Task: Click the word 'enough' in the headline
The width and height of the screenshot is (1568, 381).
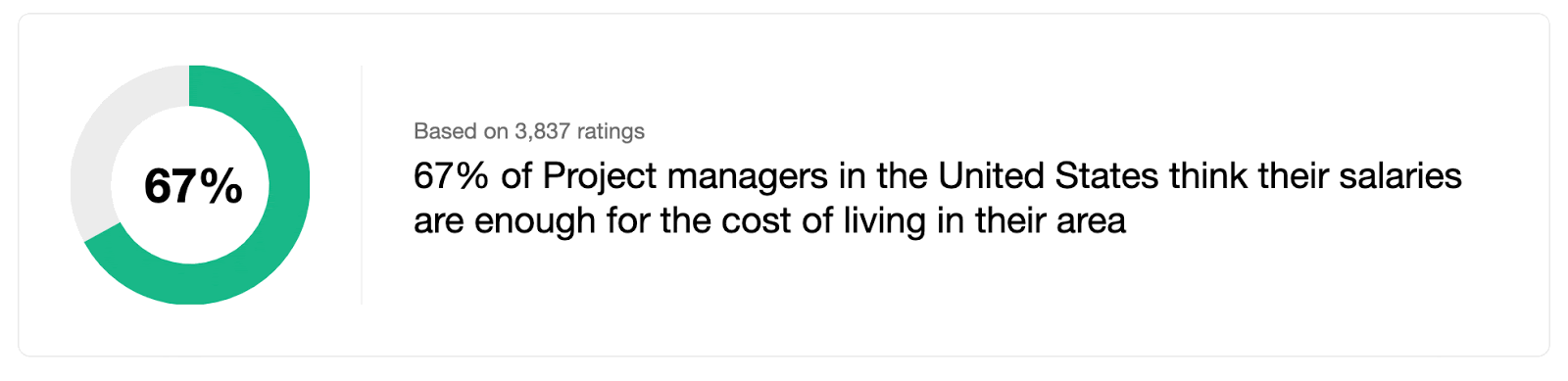Action: [535, 221]
